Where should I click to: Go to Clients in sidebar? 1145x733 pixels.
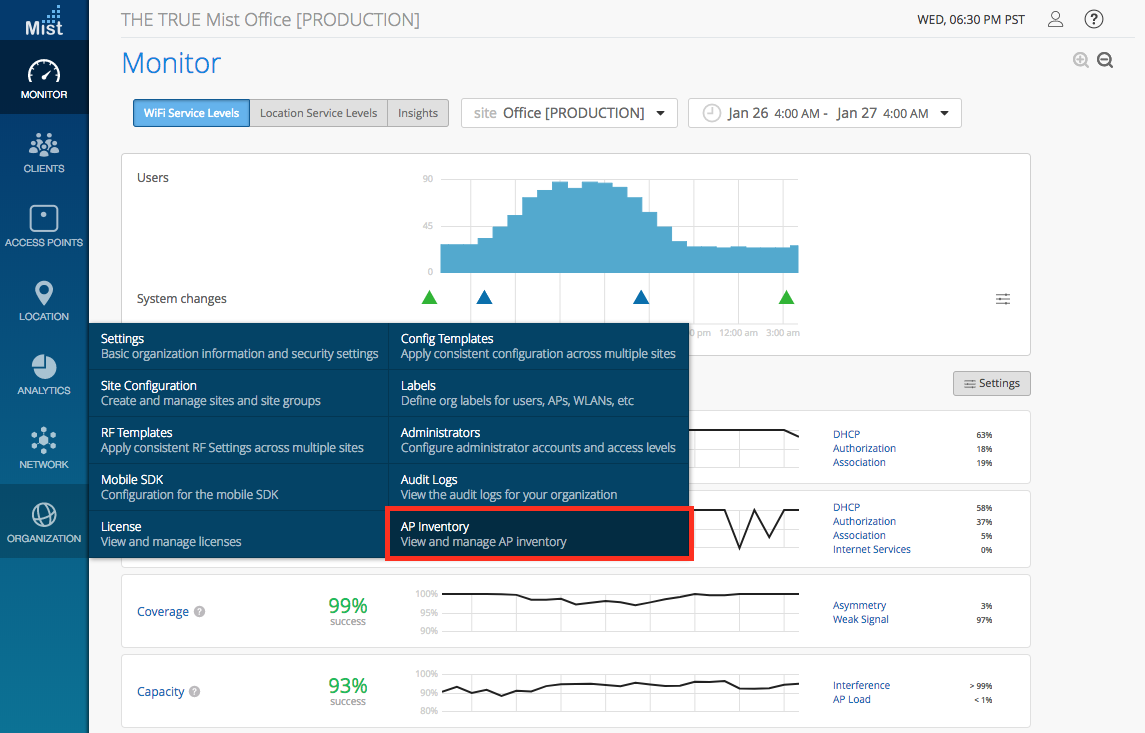click(44, 153)
